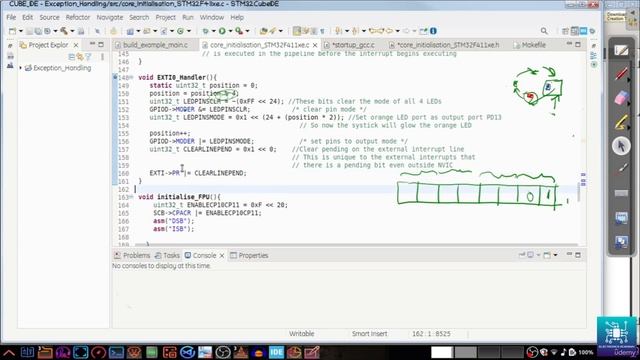Open the Source menu
The width and height of the screenshot is (640, 360).
point(49,18)
